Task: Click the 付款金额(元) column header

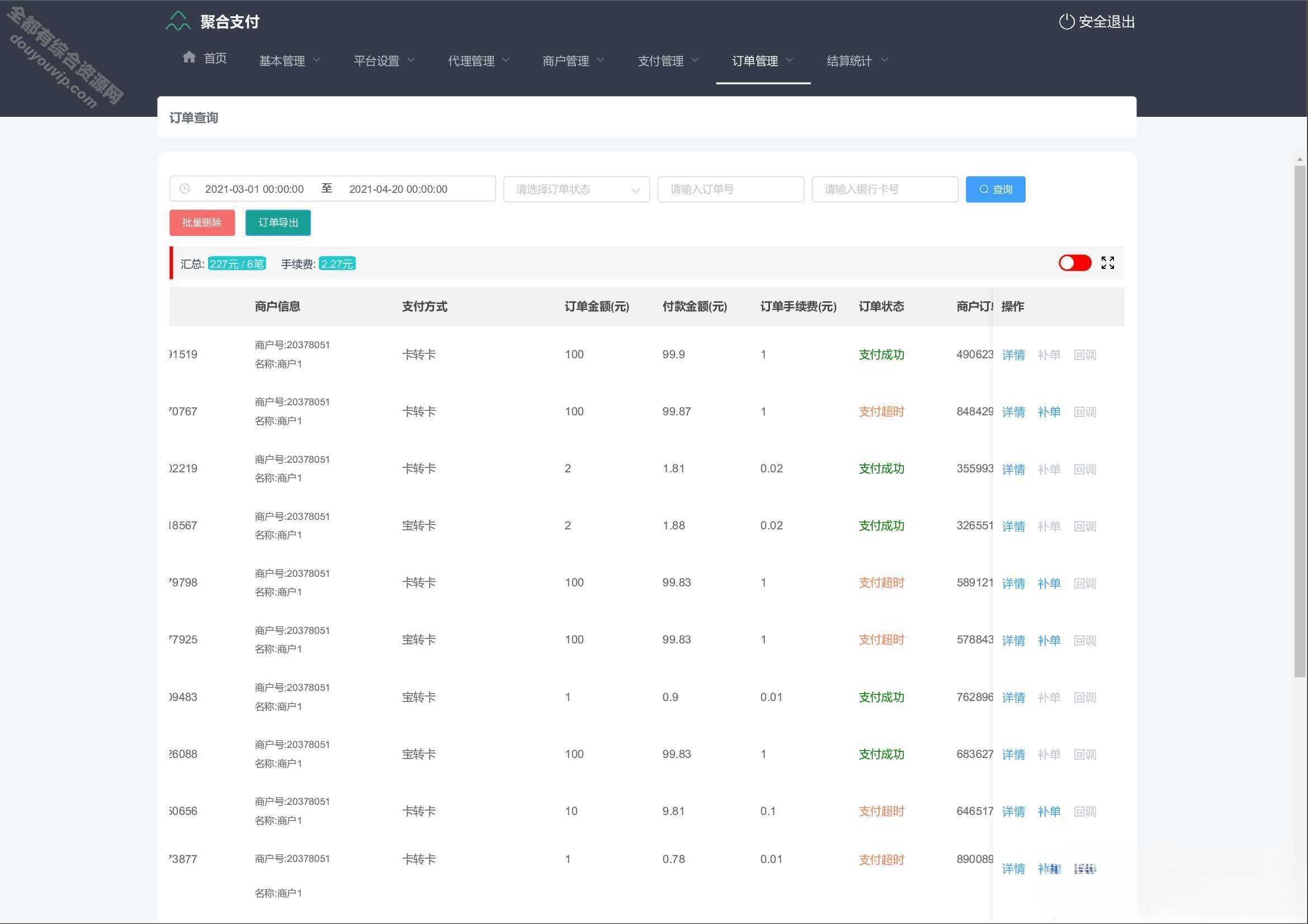Action: click(x=695, y=306)
